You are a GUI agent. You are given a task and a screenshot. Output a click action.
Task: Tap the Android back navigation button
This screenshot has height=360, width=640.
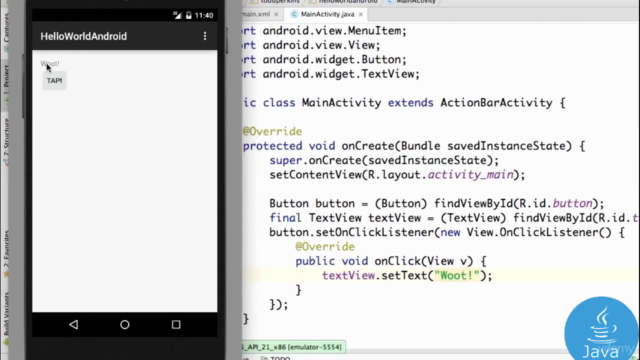[73, 324]
